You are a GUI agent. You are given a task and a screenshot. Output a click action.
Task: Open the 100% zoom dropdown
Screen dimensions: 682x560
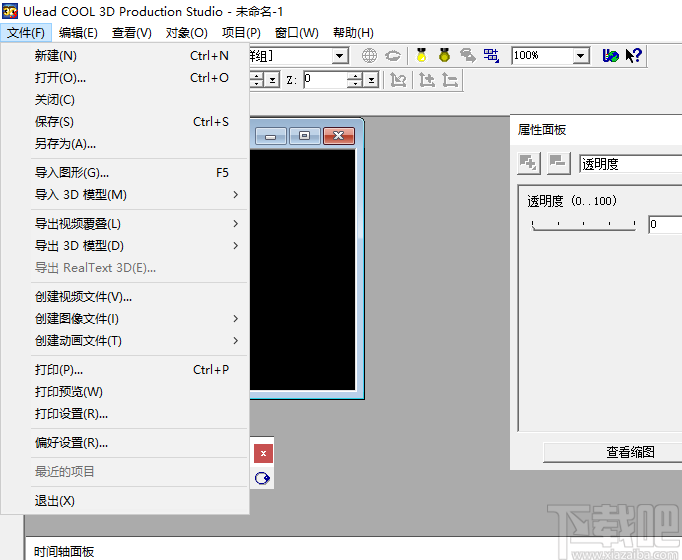(580, 56)
